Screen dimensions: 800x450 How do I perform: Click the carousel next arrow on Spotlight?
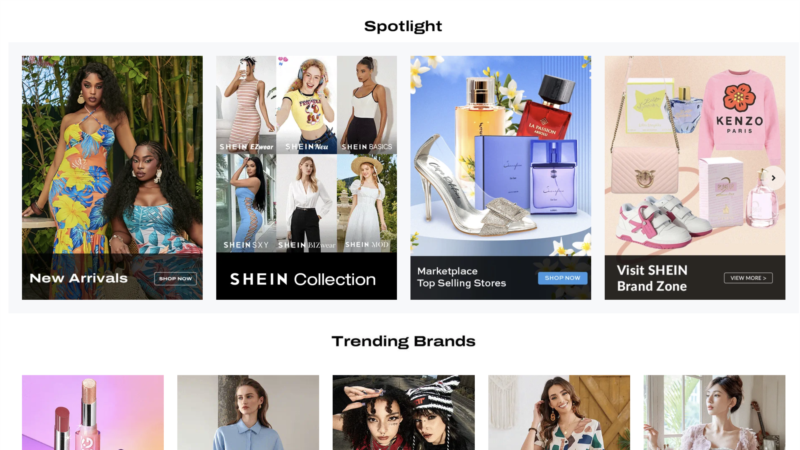pos(773,178)
